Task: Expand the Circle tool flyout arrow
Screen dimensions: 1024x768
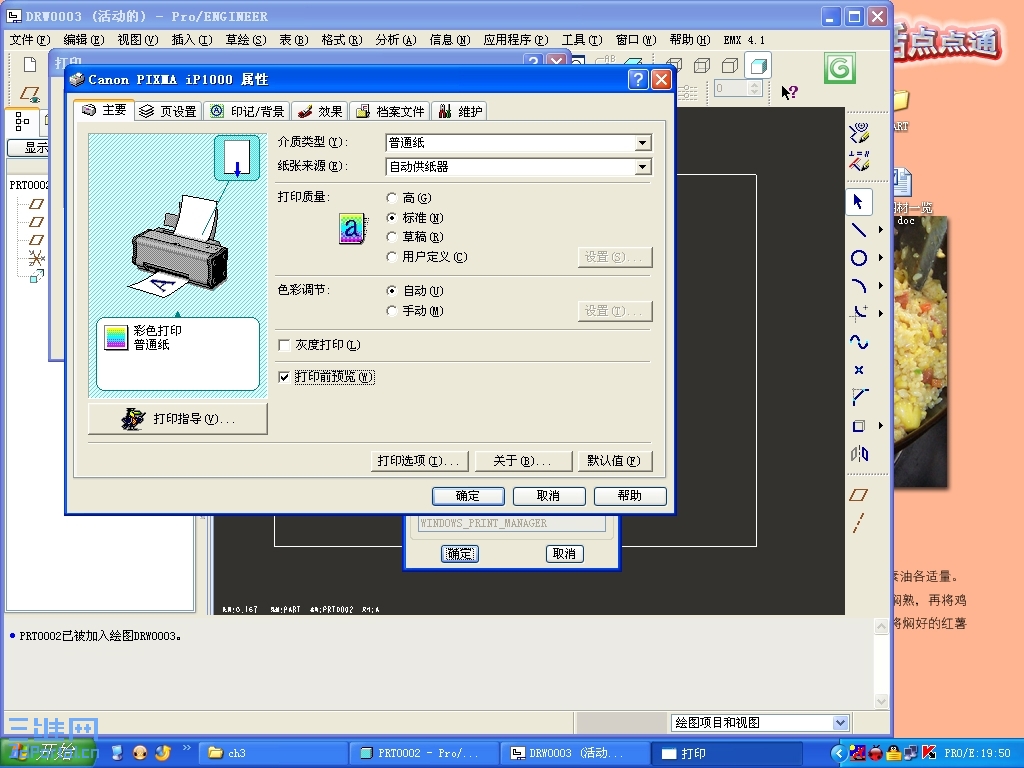Action: 880,258
